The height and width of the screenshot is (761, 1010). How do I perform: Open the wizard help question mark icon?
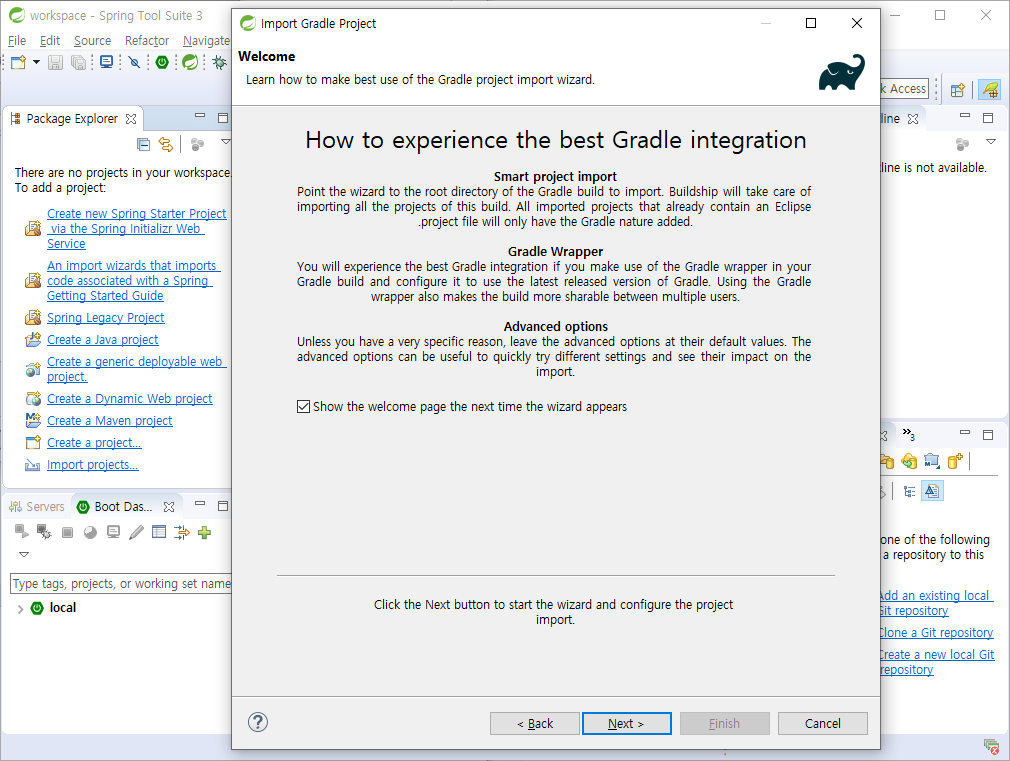coord(258,722)
